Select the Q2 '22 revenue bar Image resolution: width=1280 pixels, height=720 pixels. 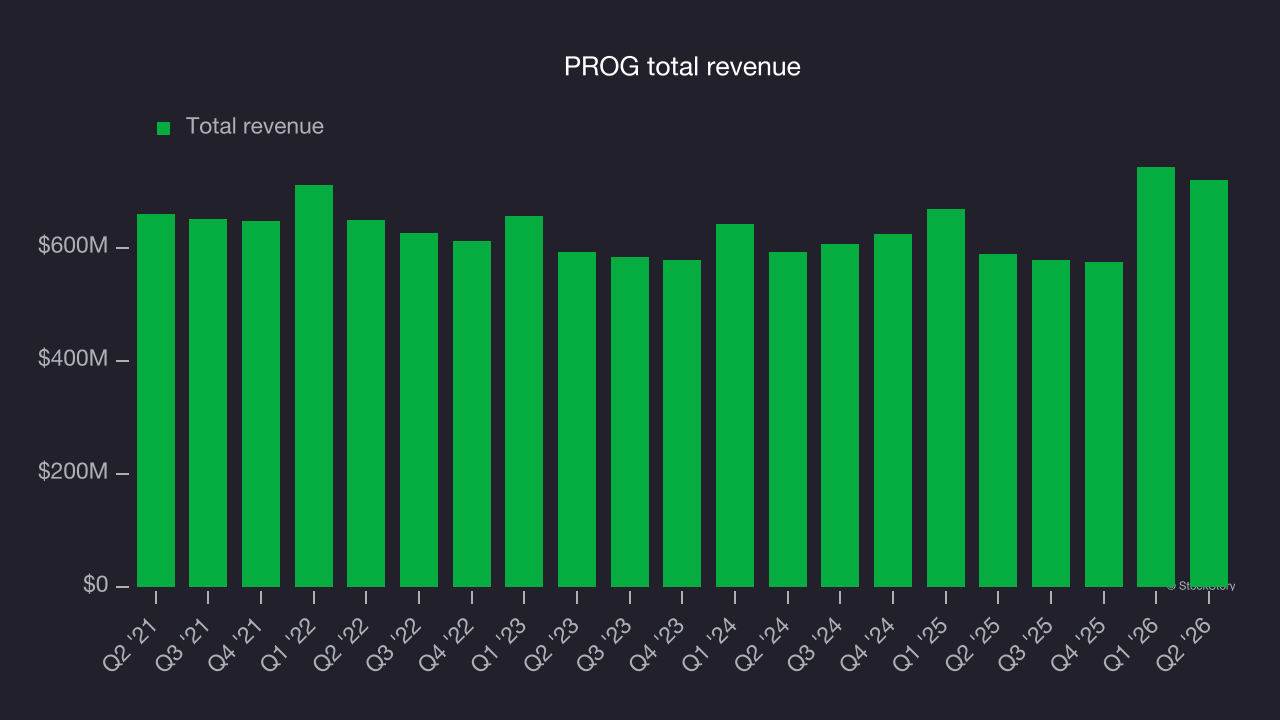(366, 403)
